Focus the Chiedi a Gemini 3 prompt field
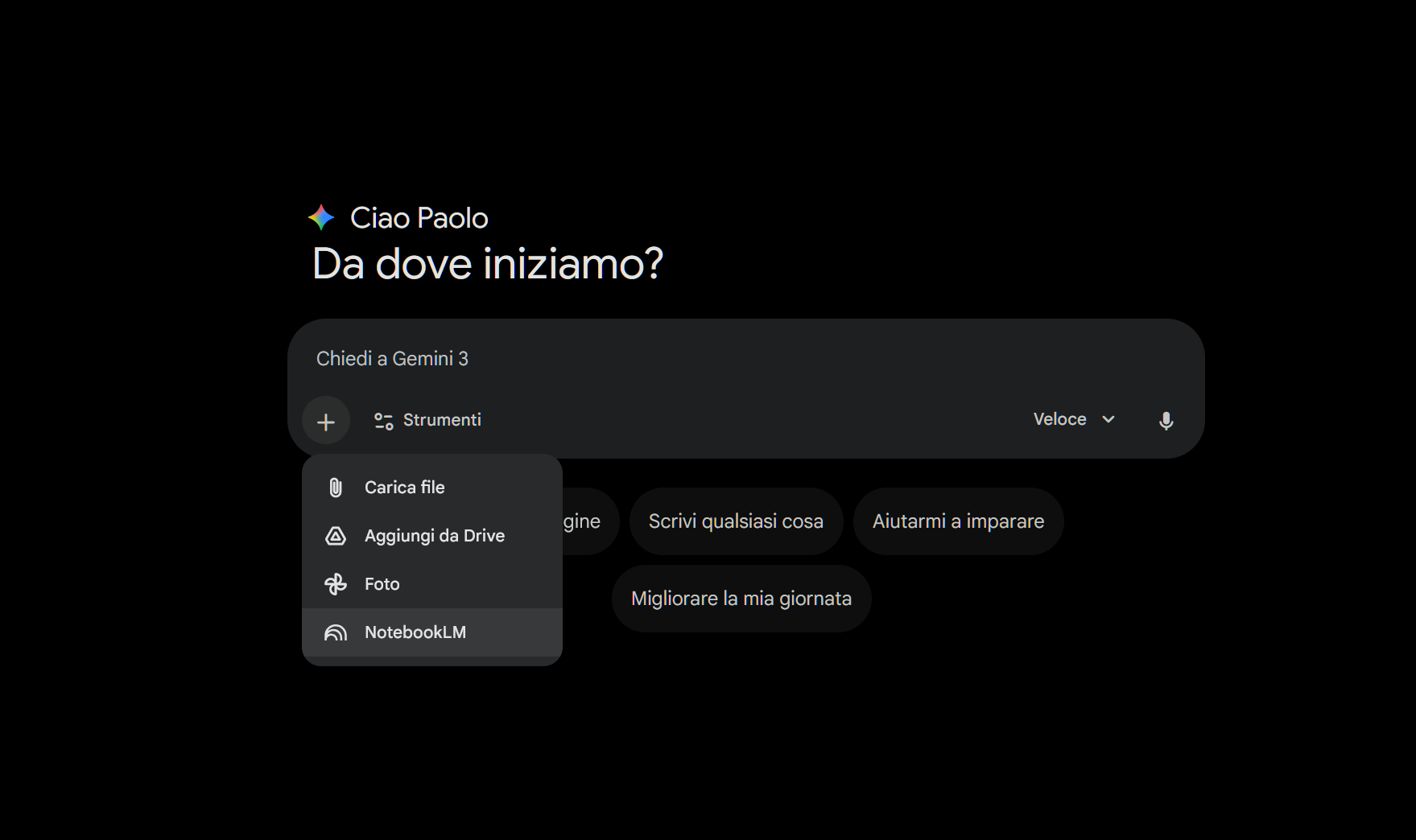The width and height of the screenshot is (1416, 840). (x=644, y=359)
